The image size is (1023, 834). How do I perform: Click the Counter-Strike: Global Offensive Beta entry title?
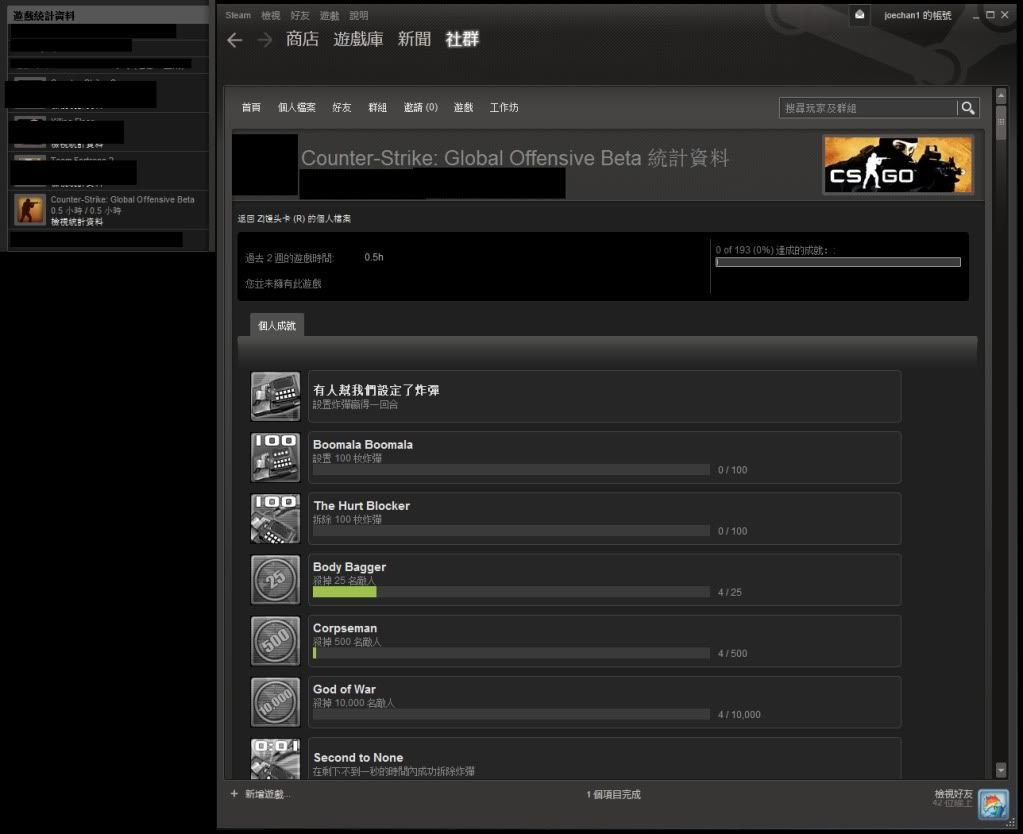[123, 200]
